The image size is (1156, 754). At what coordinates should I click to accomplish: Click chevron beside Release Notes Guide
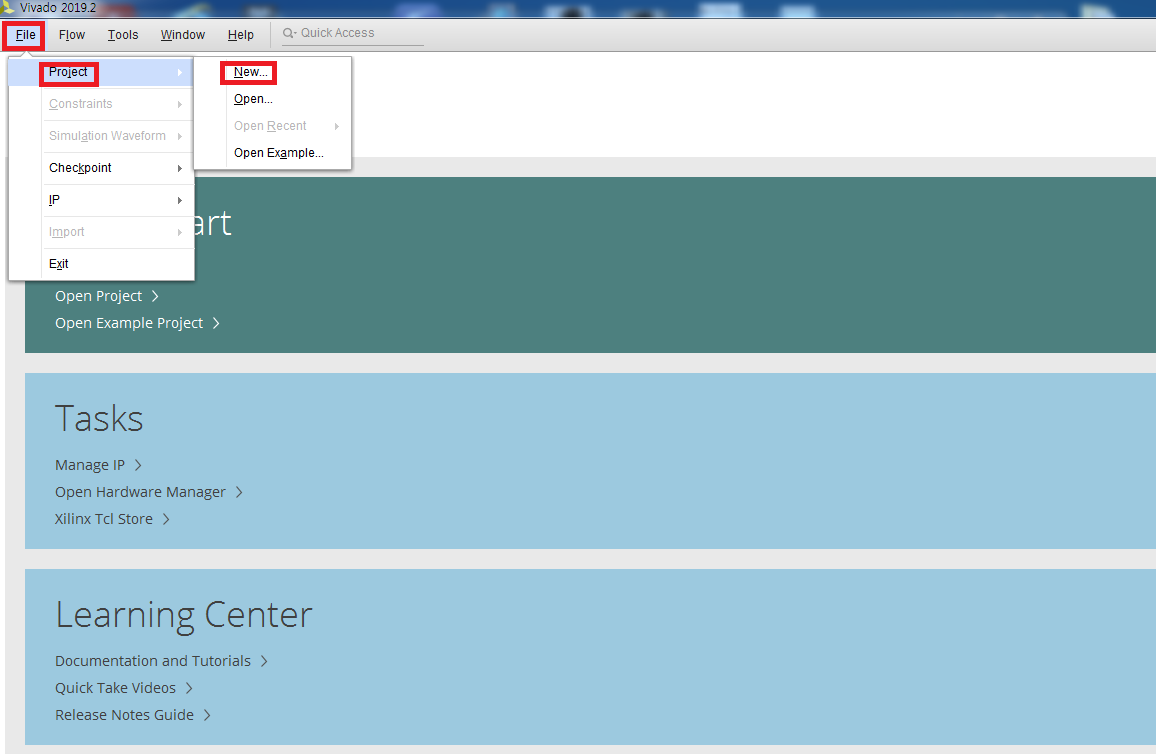click(207, 715)
